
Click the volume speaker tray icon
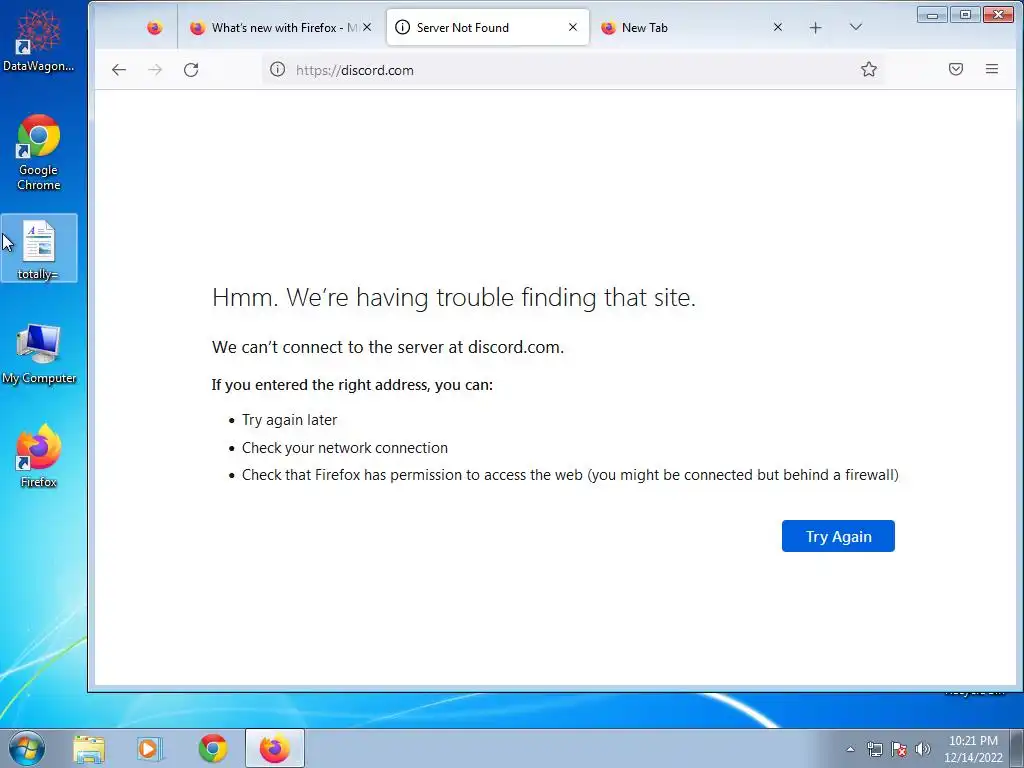[923, 749]
